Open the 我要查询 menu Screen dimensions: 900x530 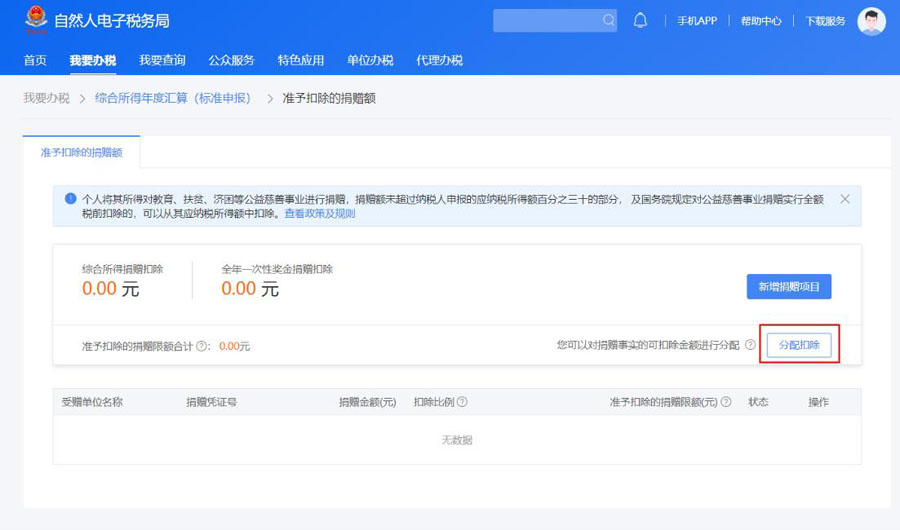tap(162, 60)
